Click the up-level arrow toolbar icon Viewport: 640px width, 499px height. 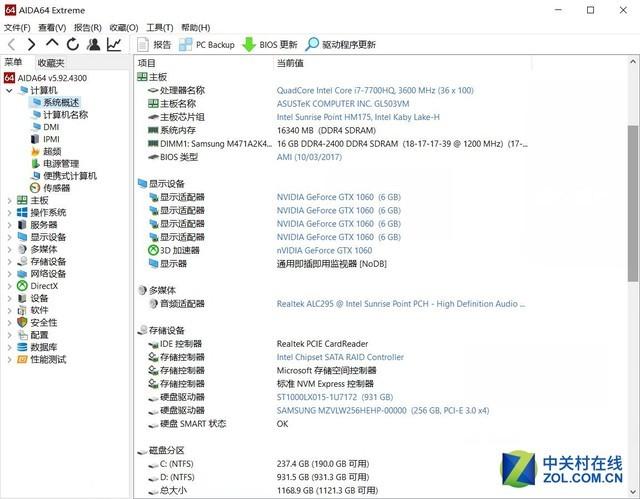point(52,43)
